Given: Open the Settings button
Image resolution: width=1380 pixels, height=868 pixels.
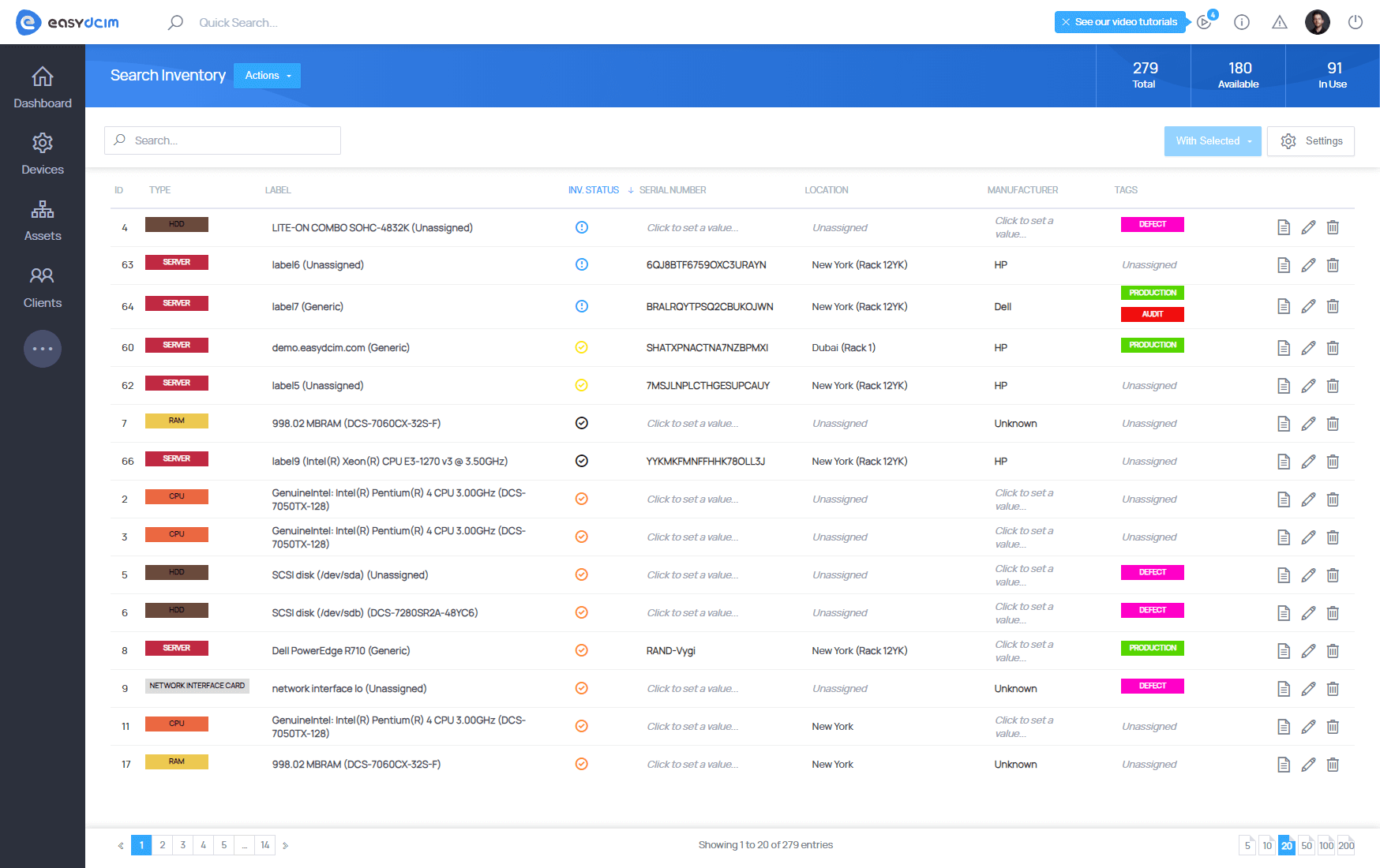Looking at the screenshot, I should pyautogui.click(x=1311, y=141).
